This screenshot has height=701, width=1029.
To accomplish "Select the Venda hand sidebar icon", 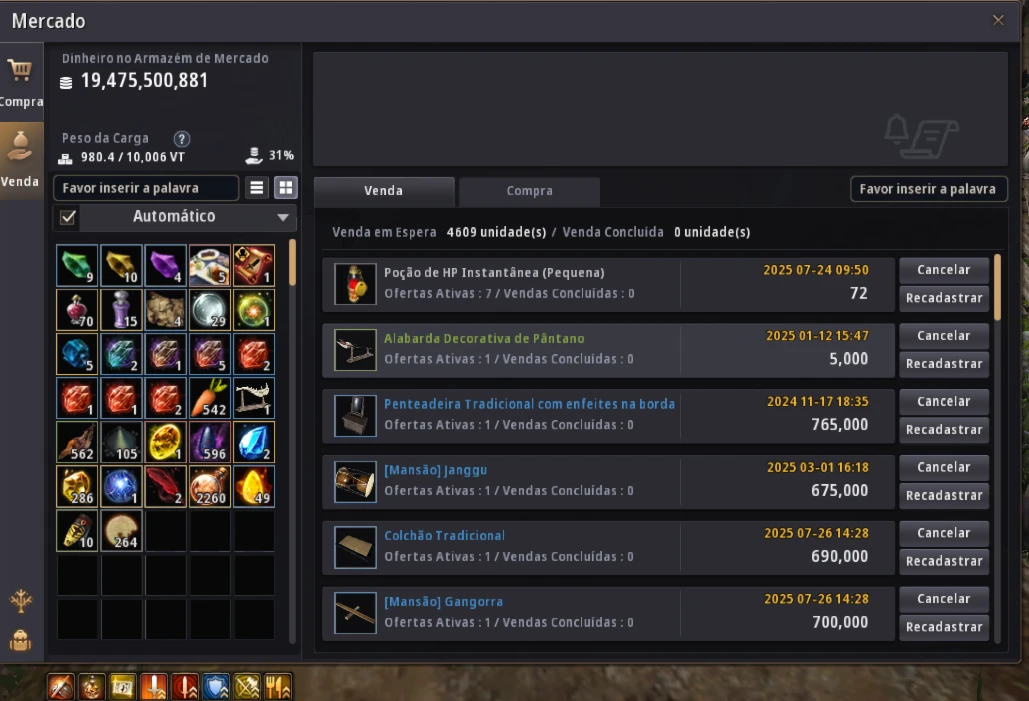I will tap(20, 146).
